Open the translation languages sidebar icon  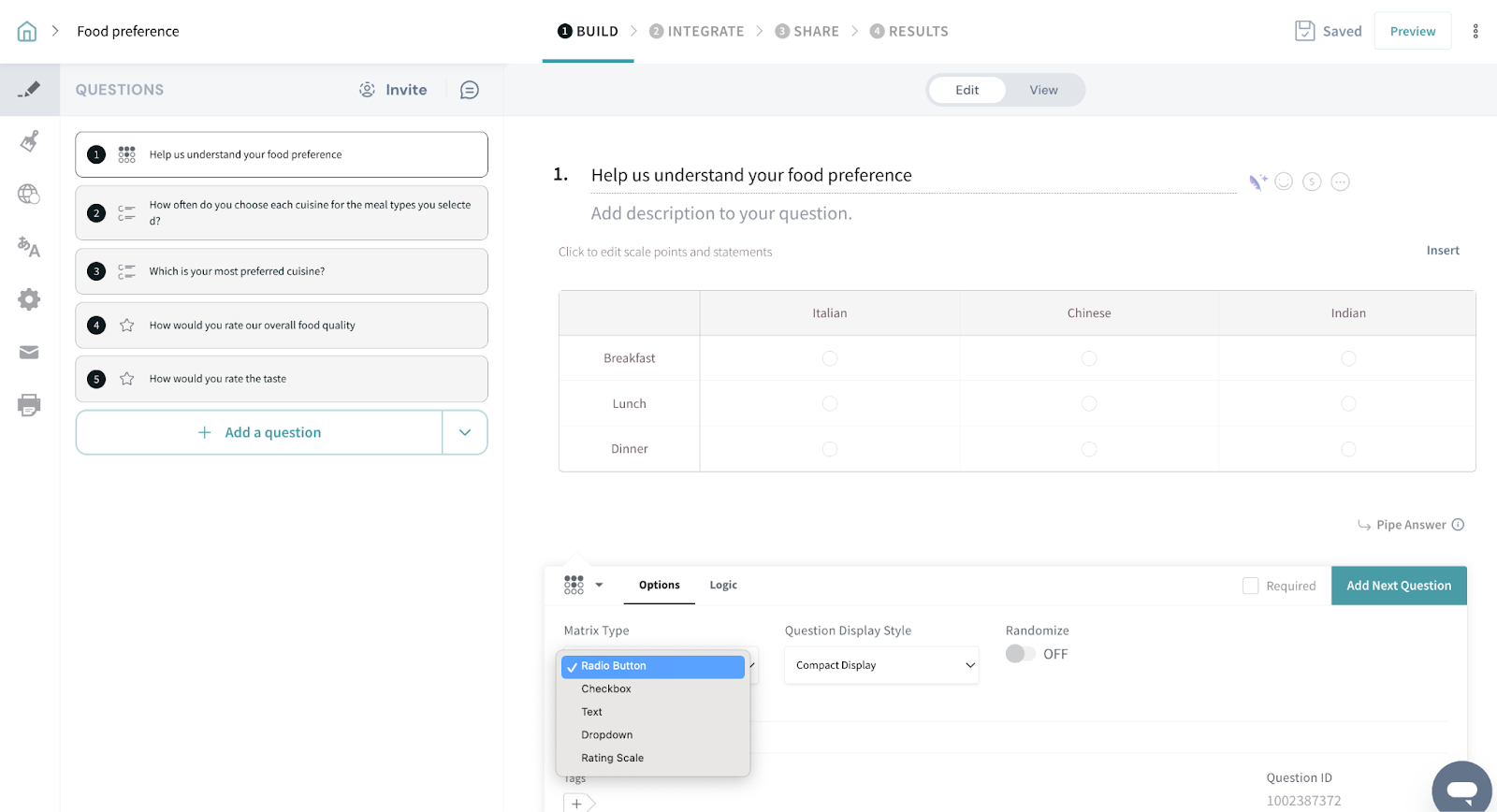29,247
